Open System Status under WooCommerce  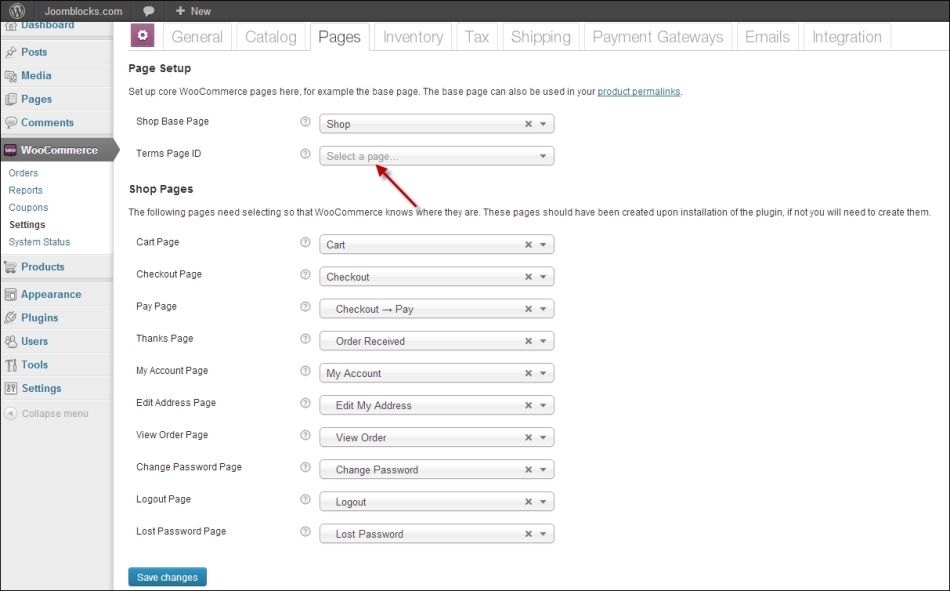39,242
